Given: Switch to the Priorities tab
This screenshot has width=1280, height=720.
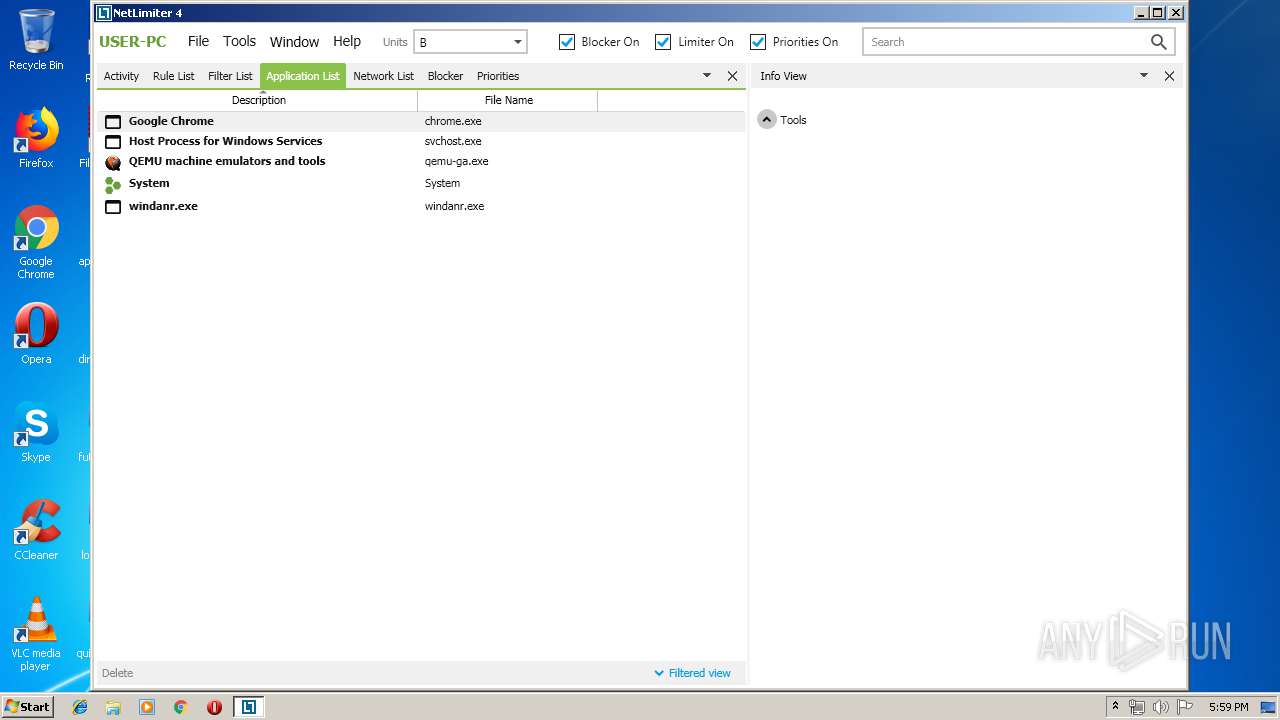Looking at the screenshot, I should click(x=498, y=76).
